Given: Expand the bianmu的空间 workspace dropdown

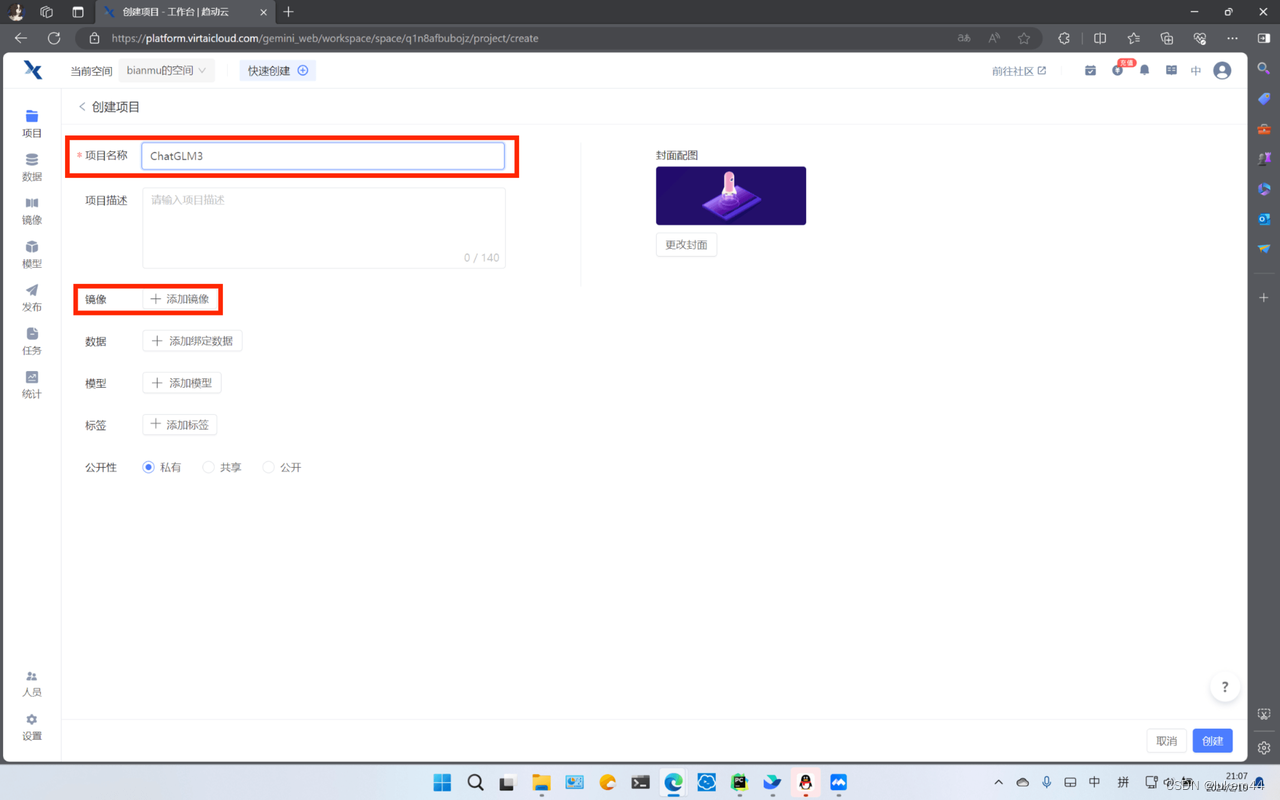Looking at the screenshot, I should tap(166, 71).
